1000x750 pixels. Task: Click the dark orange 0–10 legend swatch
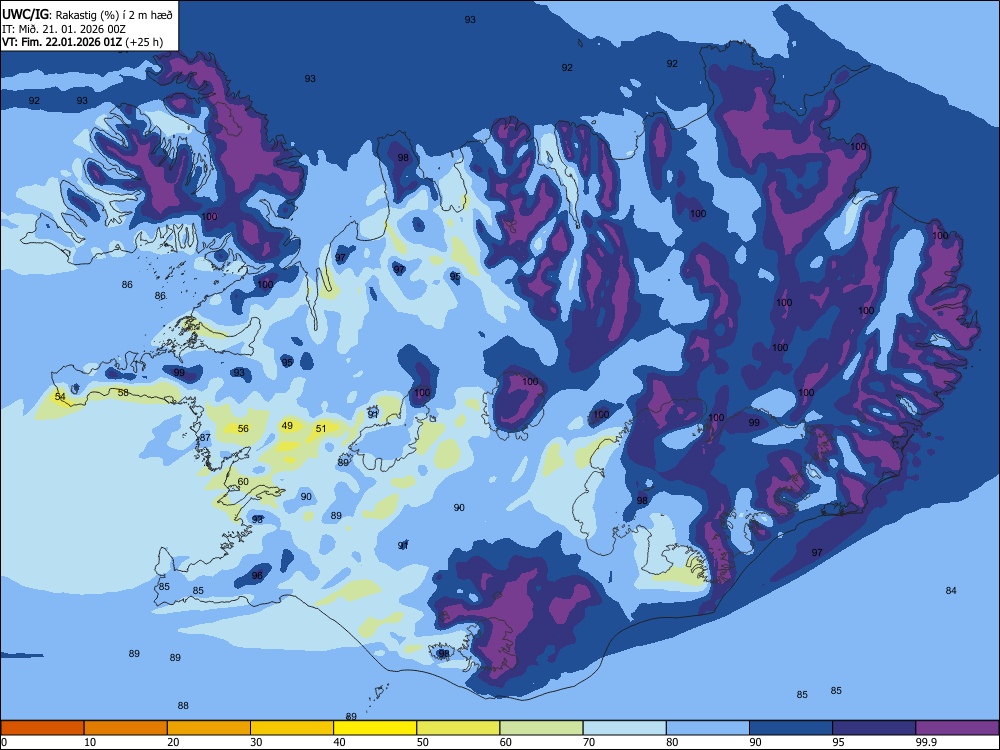point(42,728)
